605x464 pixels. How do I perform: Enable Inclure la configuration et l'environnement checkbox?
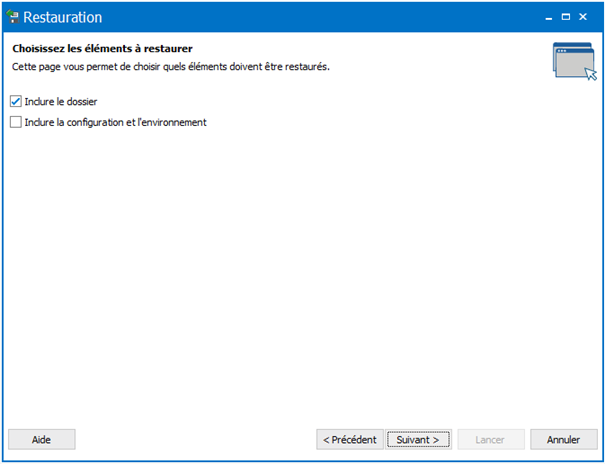tap(15, 122)
